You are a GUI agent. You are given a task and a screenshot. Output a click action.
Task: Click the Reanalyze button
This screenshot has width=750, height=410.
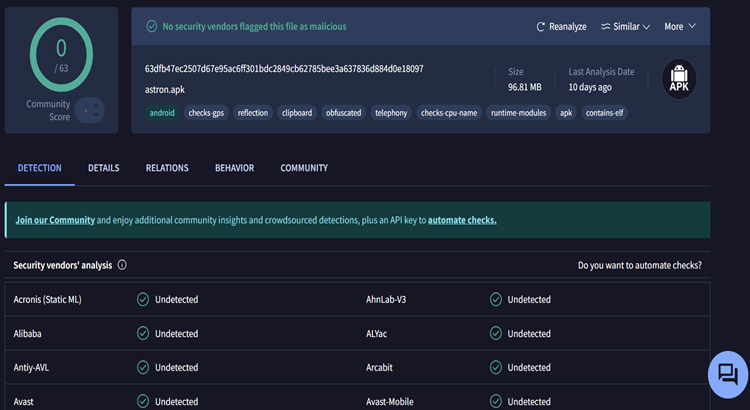(562, 27)
